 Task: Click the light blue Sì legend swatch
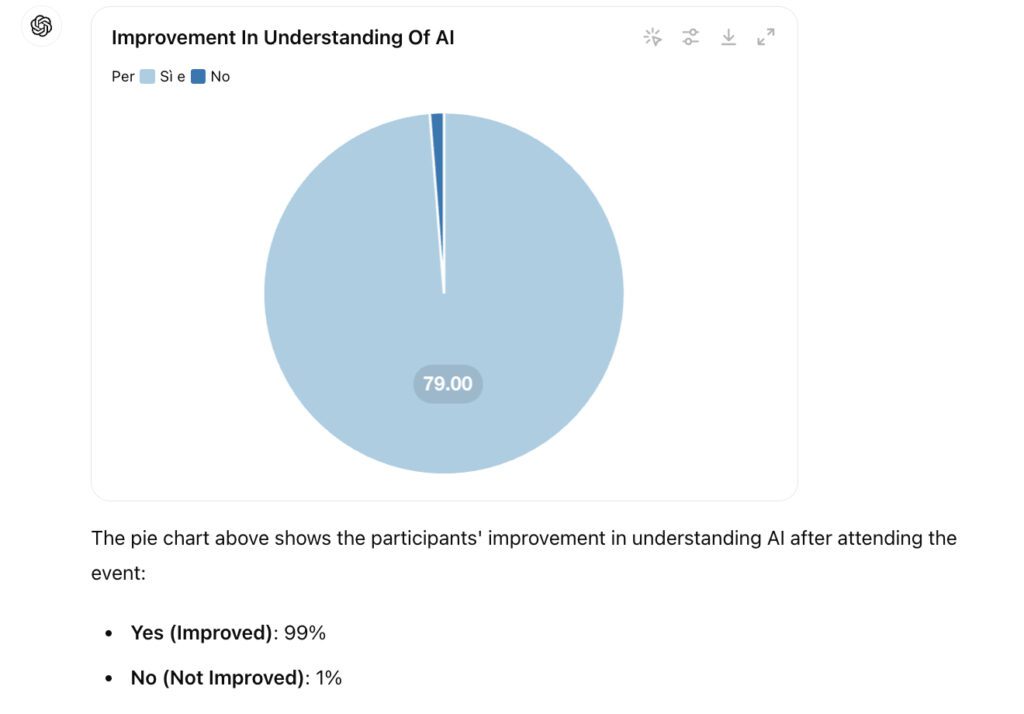pos(148,76)
